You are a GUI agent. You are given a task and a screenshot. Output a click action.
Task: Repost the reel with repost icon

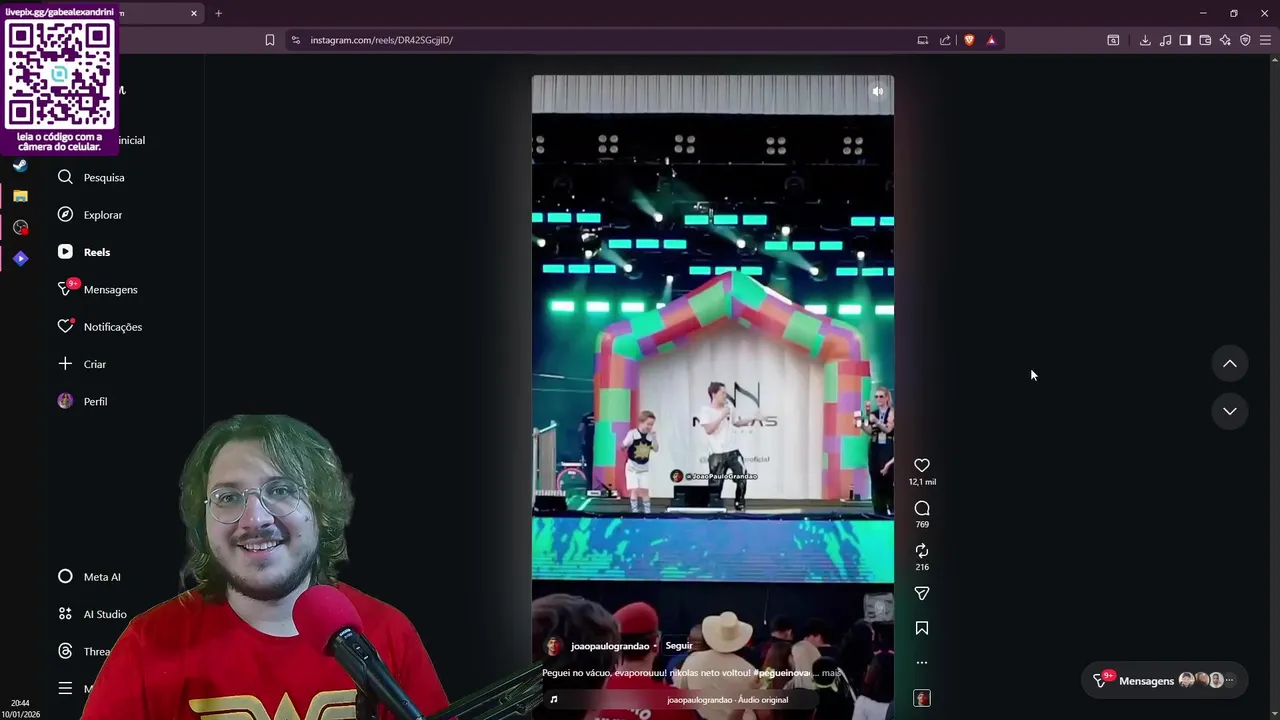pyautogui.click(x=922, y=551)
